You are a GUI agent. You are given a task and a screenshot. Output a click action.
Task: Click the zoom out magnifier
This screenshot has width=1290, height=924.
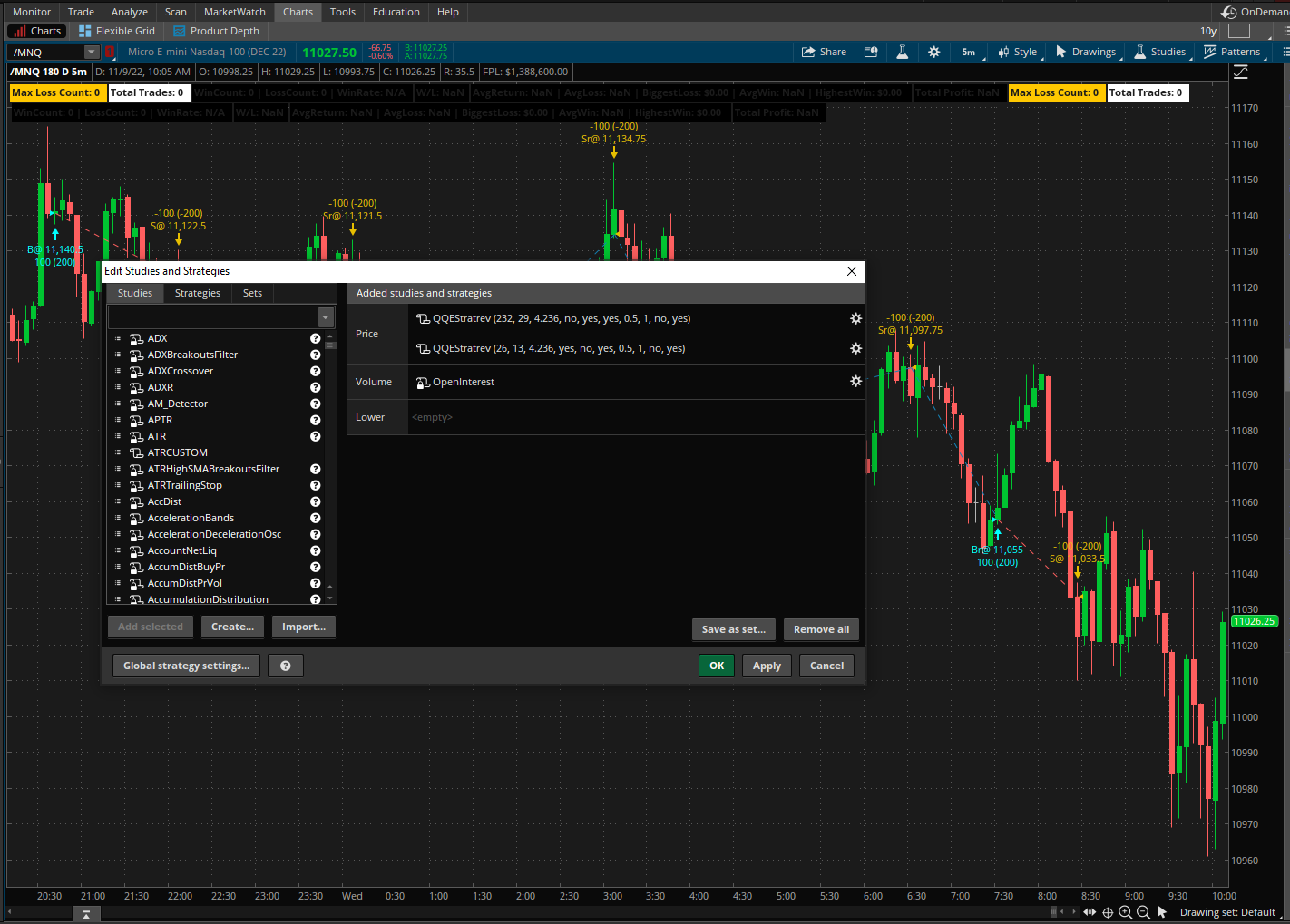point(1144,912)
